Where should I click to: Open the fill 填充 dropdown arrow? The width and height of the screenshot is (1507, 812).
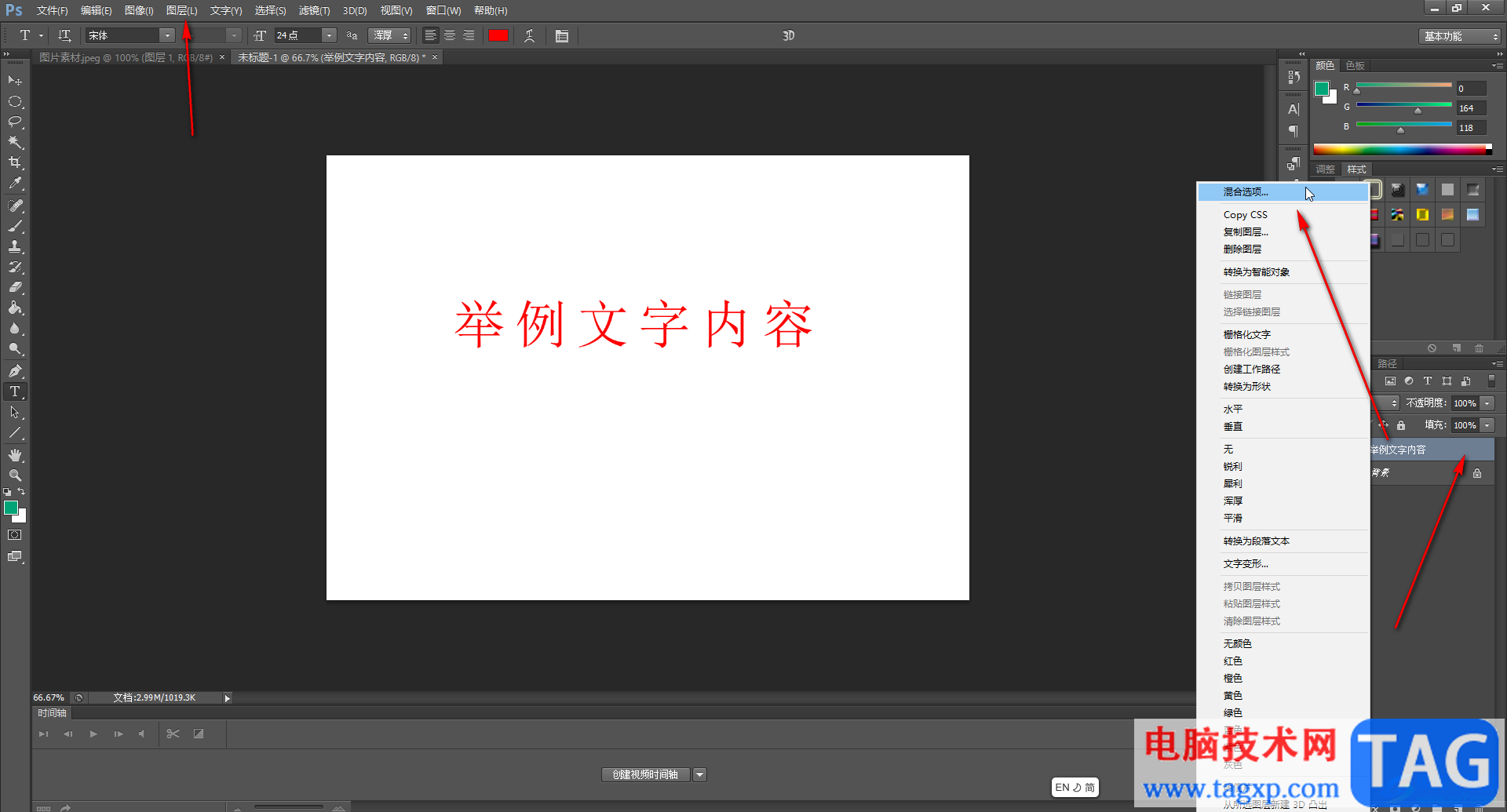[x=1487, y=425]
